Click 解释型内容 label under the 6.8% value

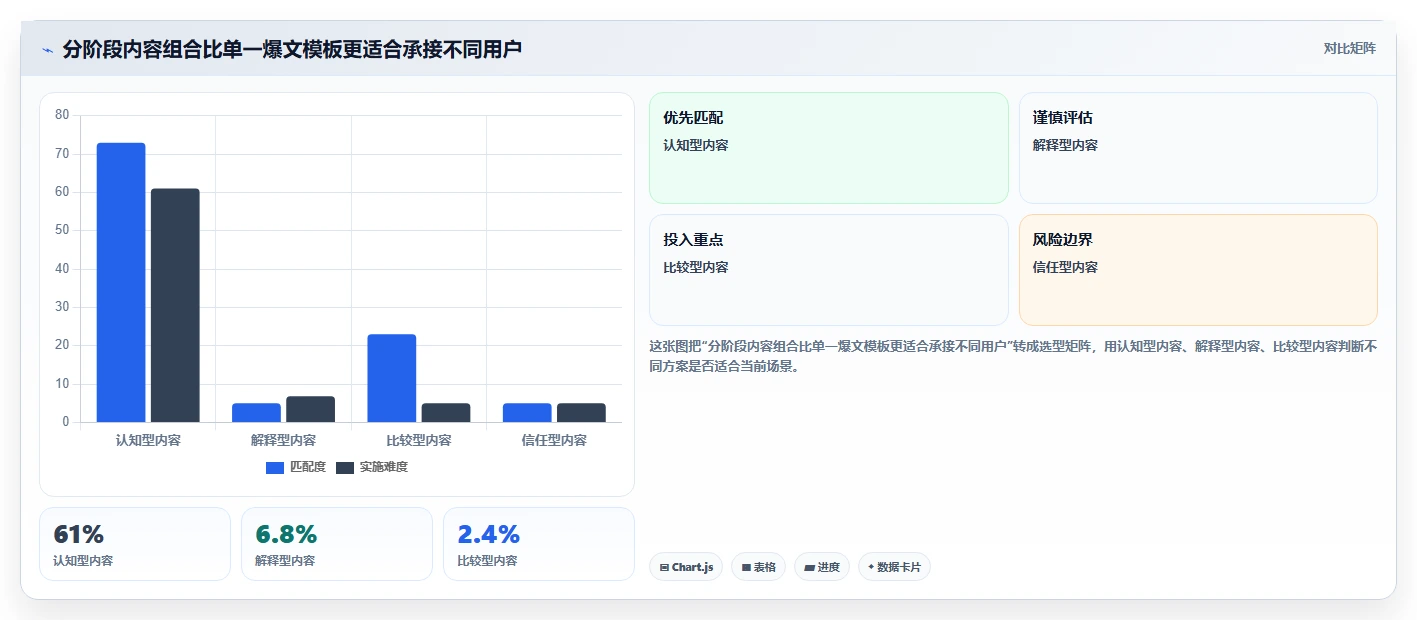coord(285,561)
